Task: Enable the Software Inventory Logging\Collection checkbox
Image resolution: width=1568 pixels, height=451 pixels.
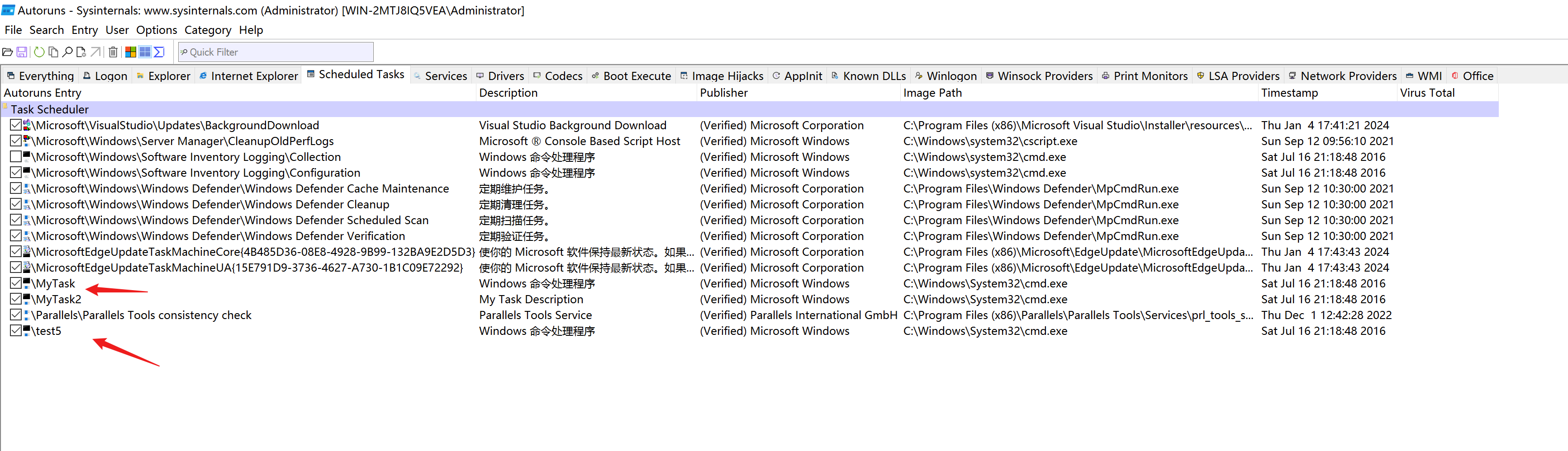Action: pos(16,157)
